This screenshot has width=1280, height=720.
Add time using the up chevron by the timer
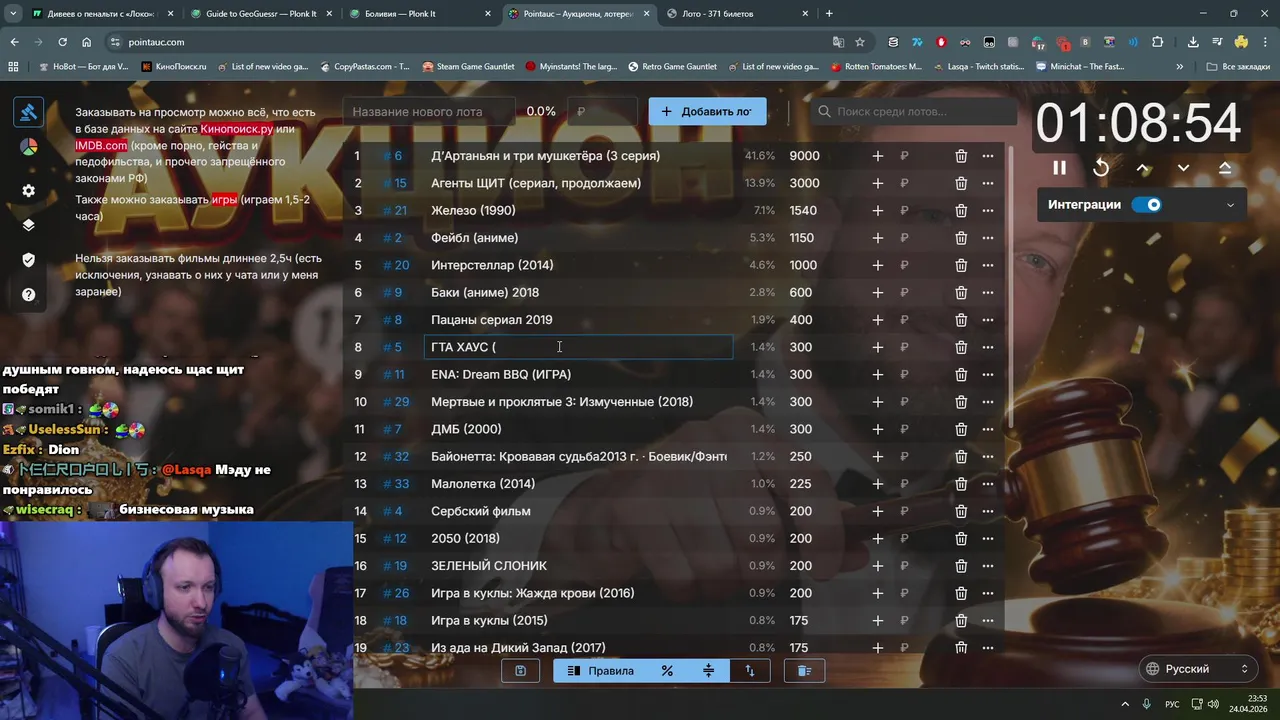(x=1143, y=168)
